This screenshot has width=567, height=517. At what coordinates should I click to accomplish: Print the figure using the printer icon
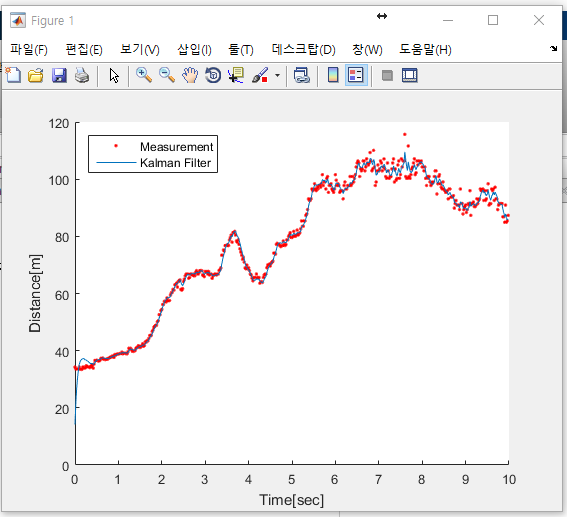coord(82,76)
